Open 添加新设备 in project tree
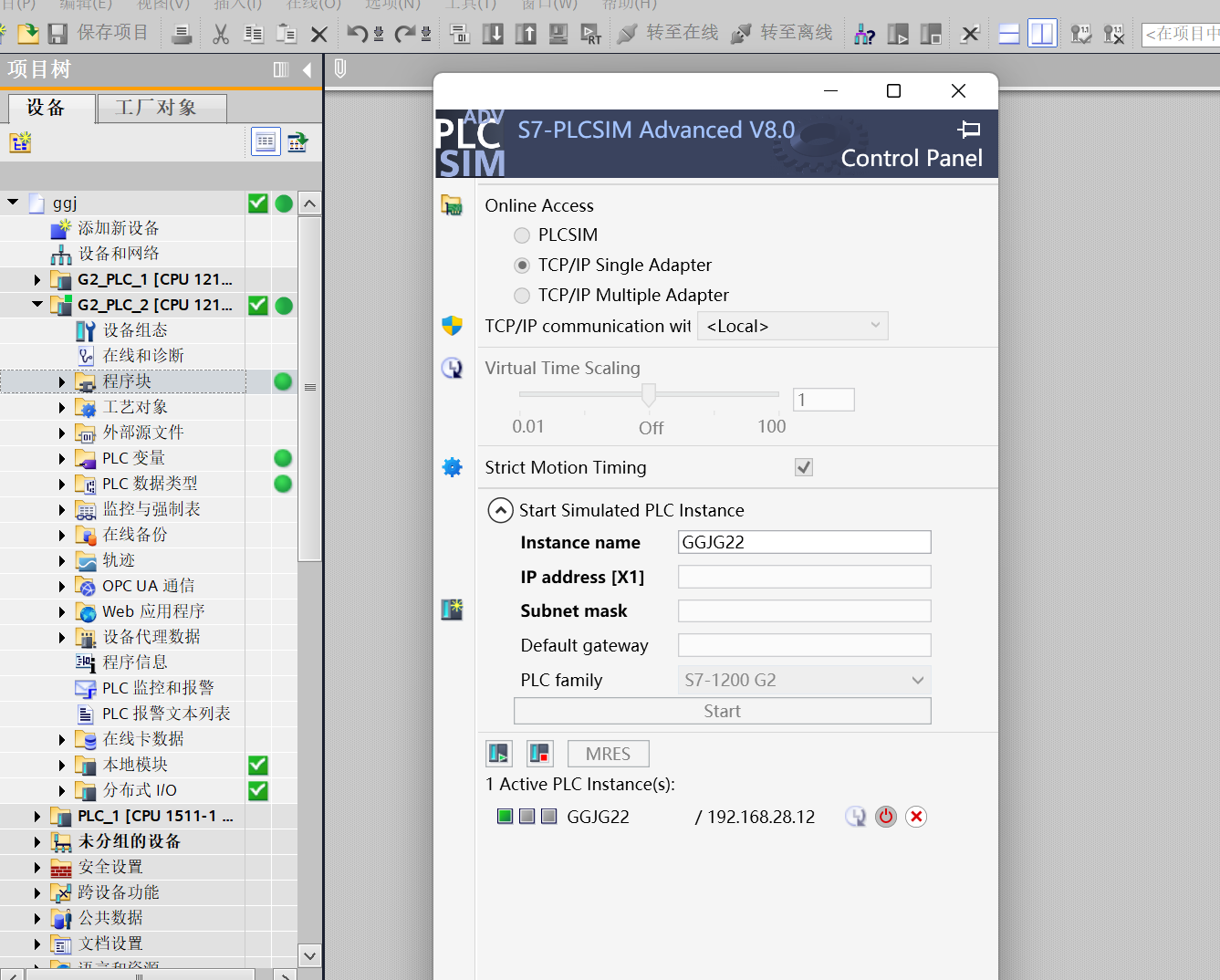Viewport: 1220px width, 980px height. (119, 228)
